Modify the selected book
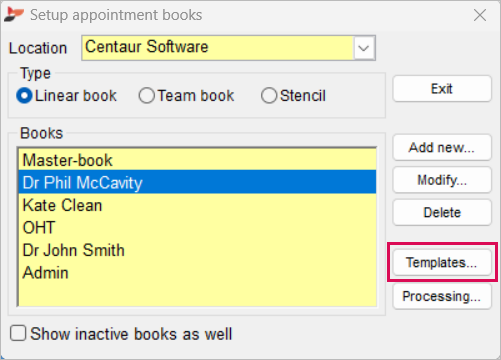501x360 pixels. tap(442, 180)
